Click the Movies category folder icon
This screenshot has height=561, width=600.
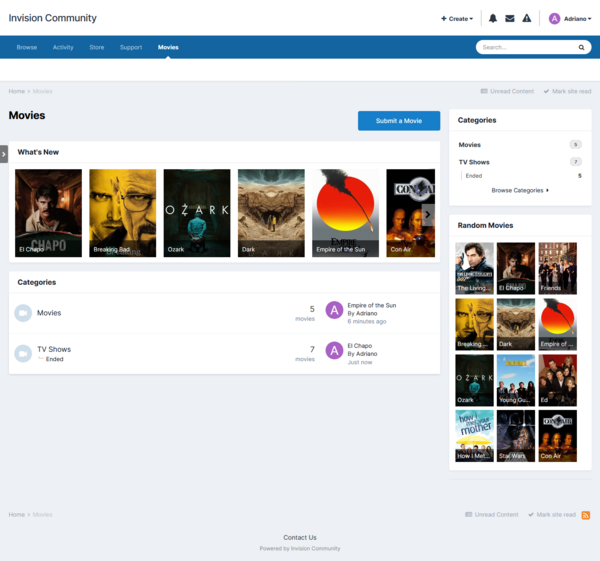click(x=23, y=313)
